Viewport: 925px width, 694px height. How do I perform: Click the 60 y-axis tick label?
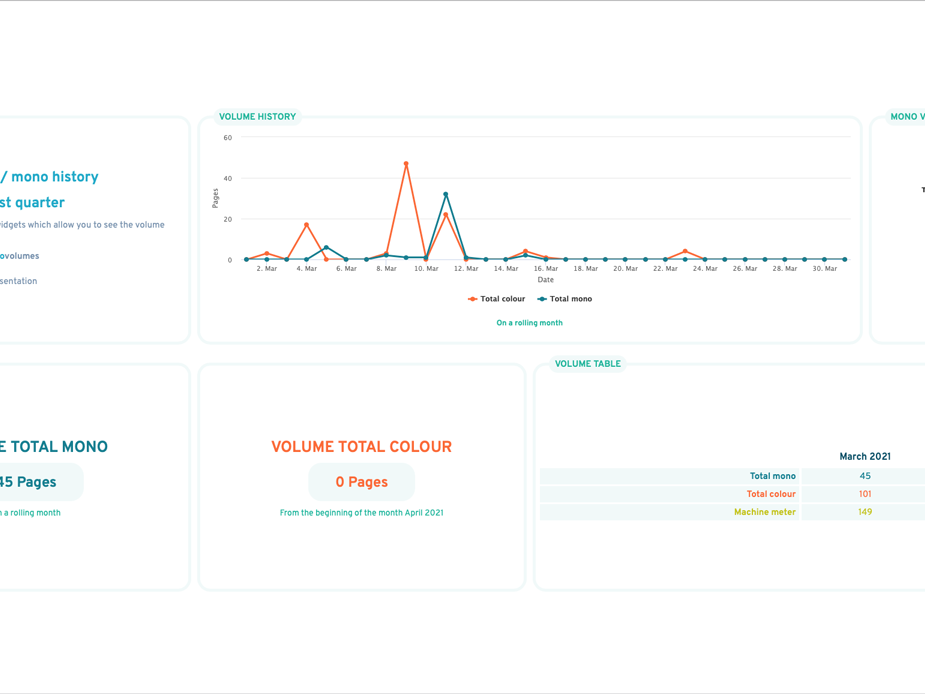(x=228, y=138)
